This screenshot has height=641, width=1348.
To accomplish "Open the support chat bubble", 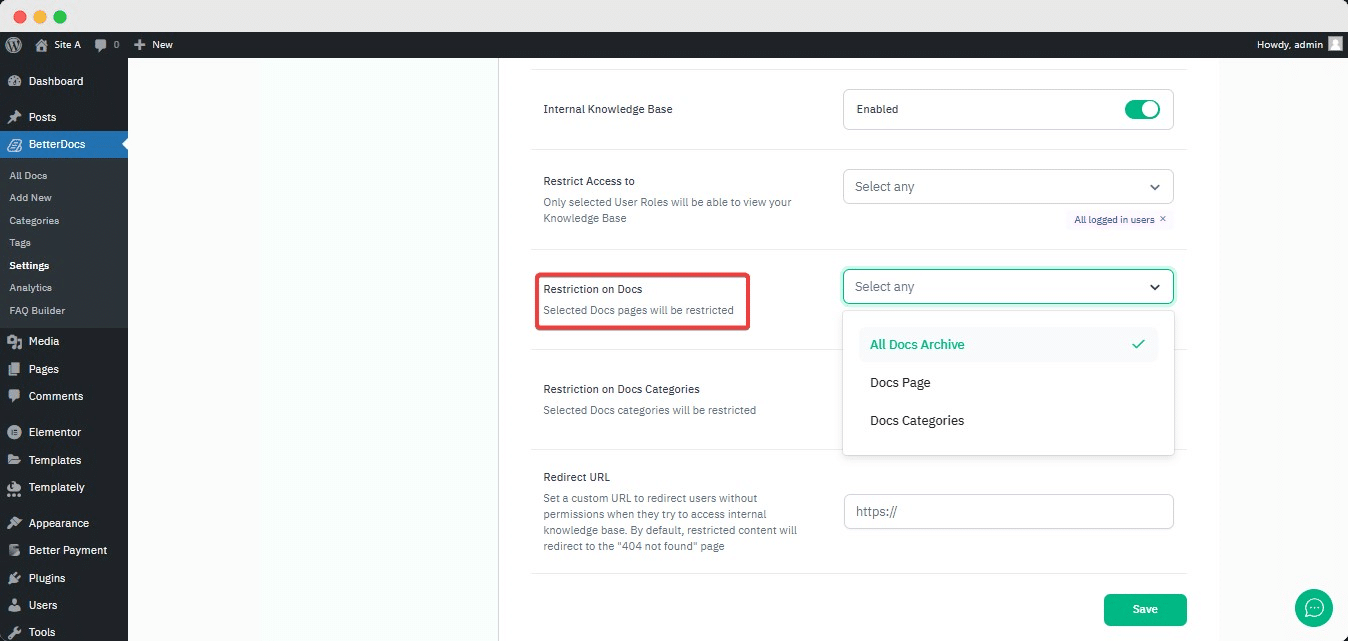I will [1313, 608].
